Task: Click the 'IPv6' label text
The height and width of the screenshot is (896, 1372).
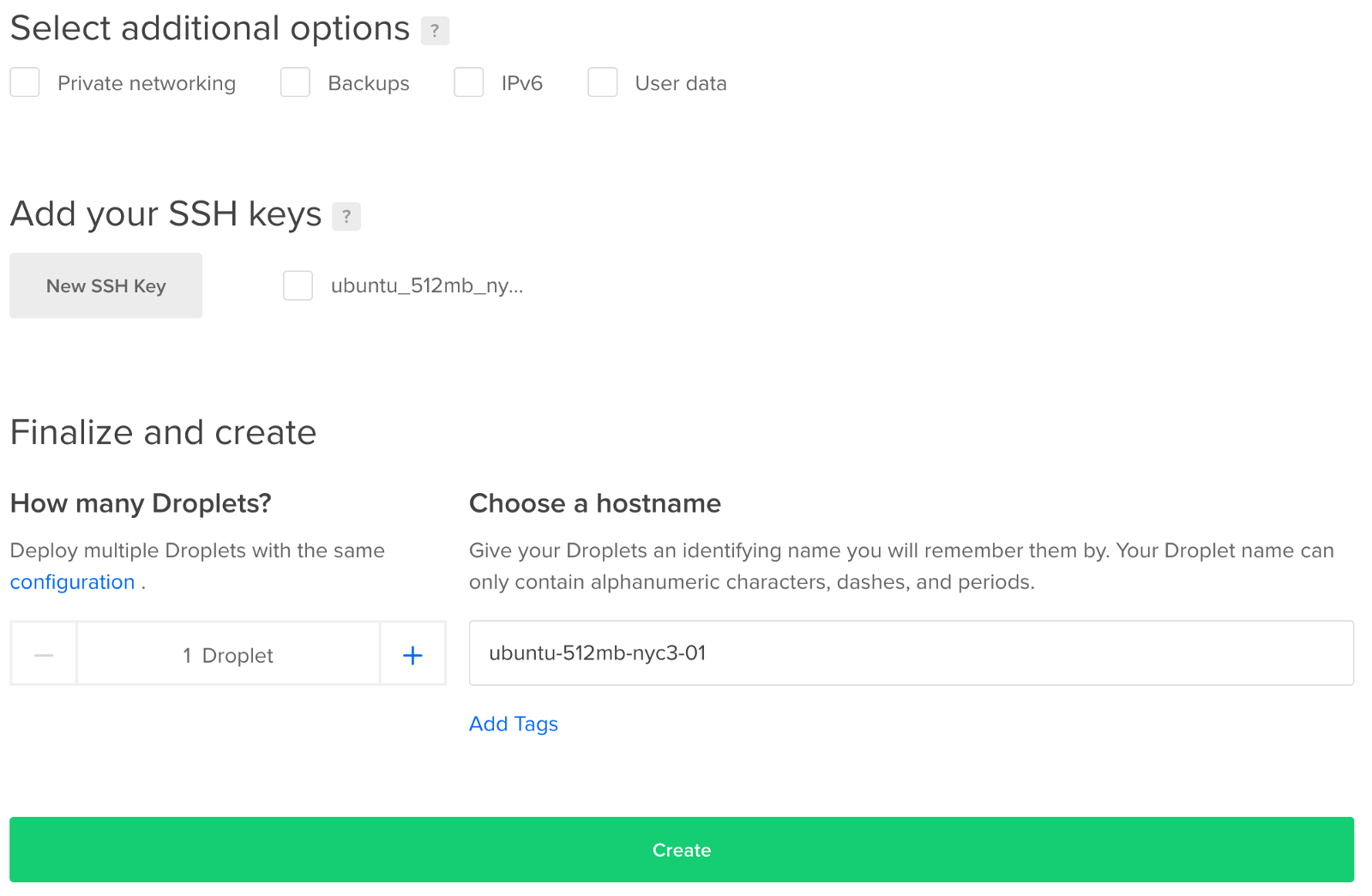Action: coord(522,83)
